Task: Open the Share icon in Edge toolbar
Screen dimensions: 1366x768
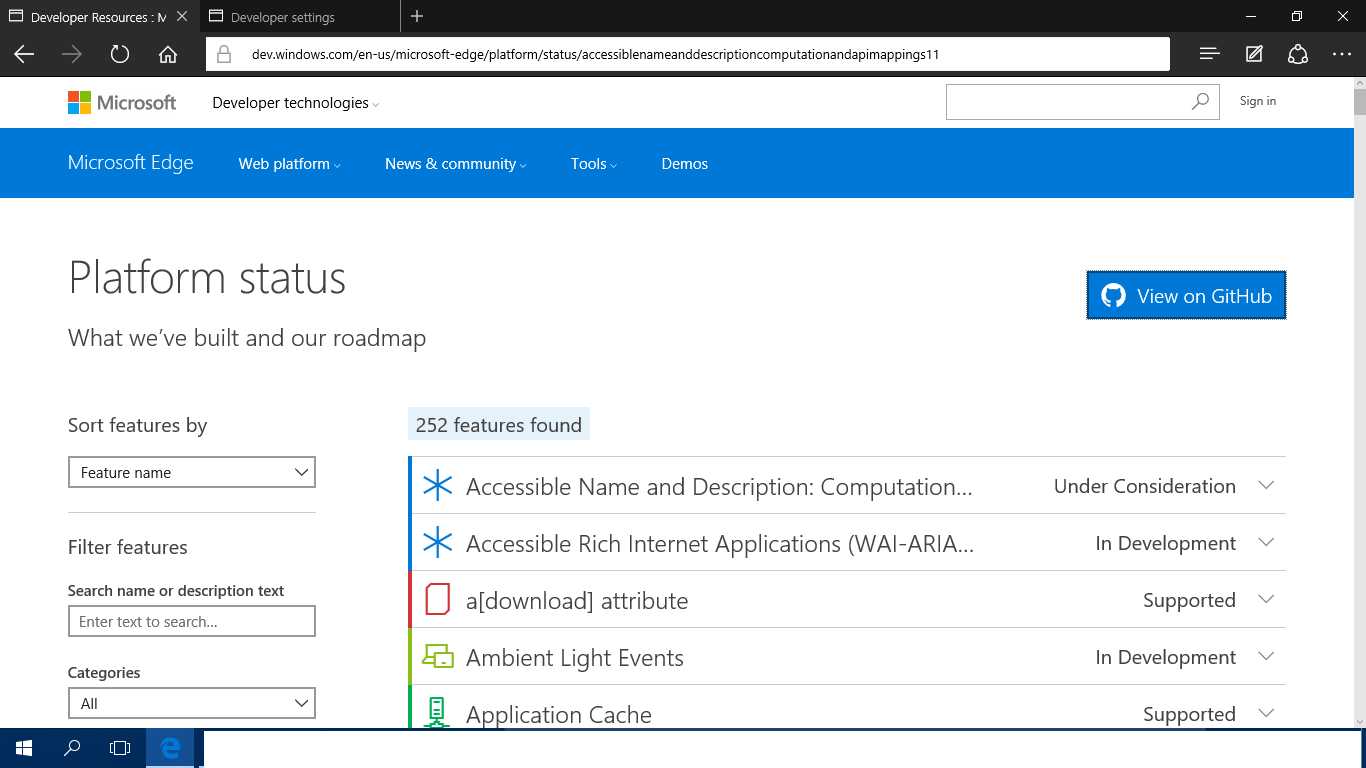Action: coord(1298,54)
